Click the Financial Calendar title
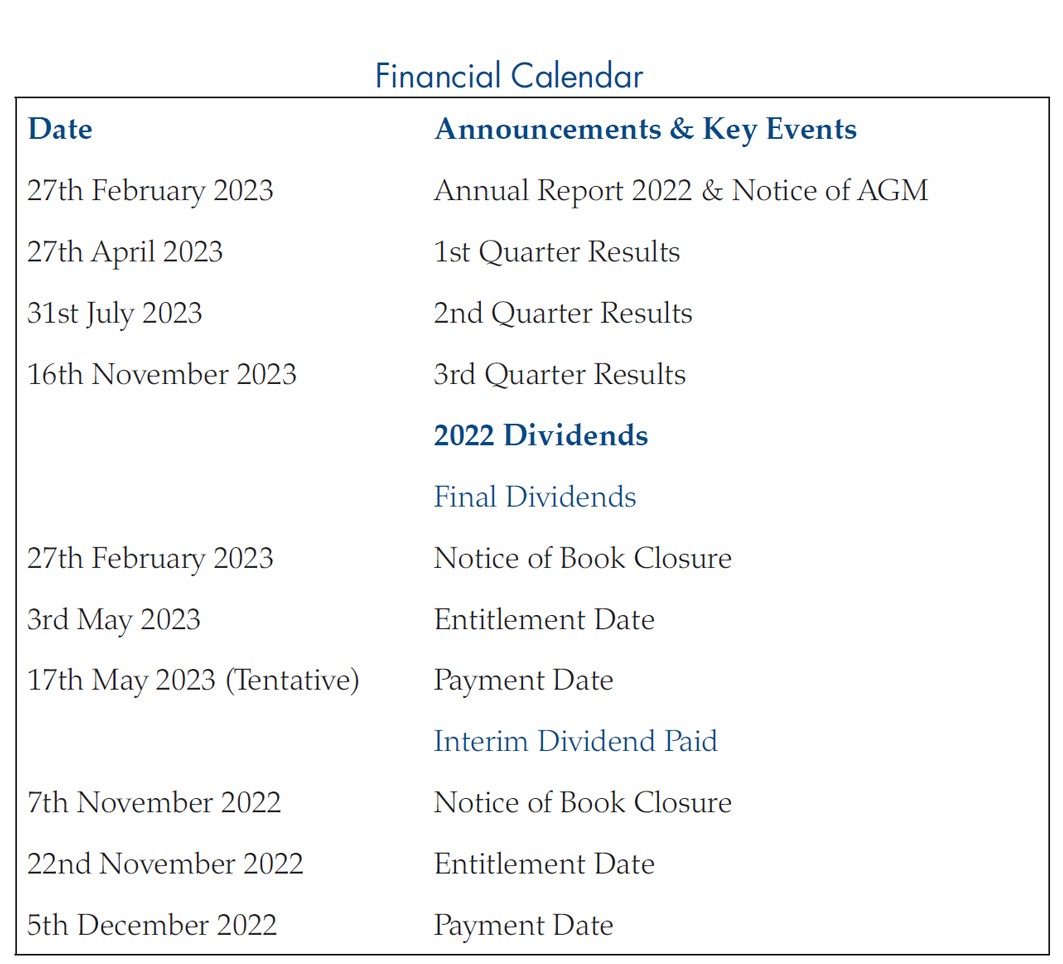Screen dimensions: 1063x964 click(x=509, y=75)
